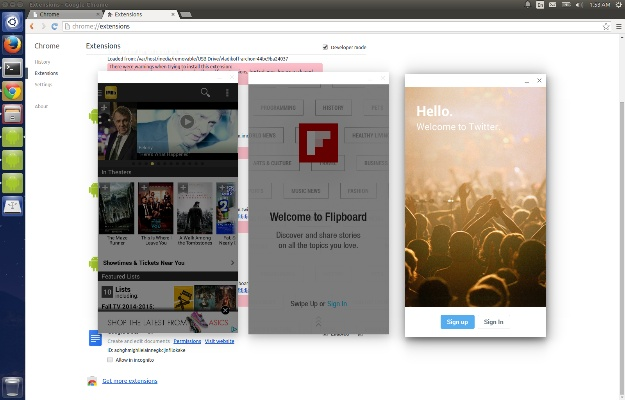Click the Flipboard Sign In link
Screen dimensions: 625x400
pos(337,303)
